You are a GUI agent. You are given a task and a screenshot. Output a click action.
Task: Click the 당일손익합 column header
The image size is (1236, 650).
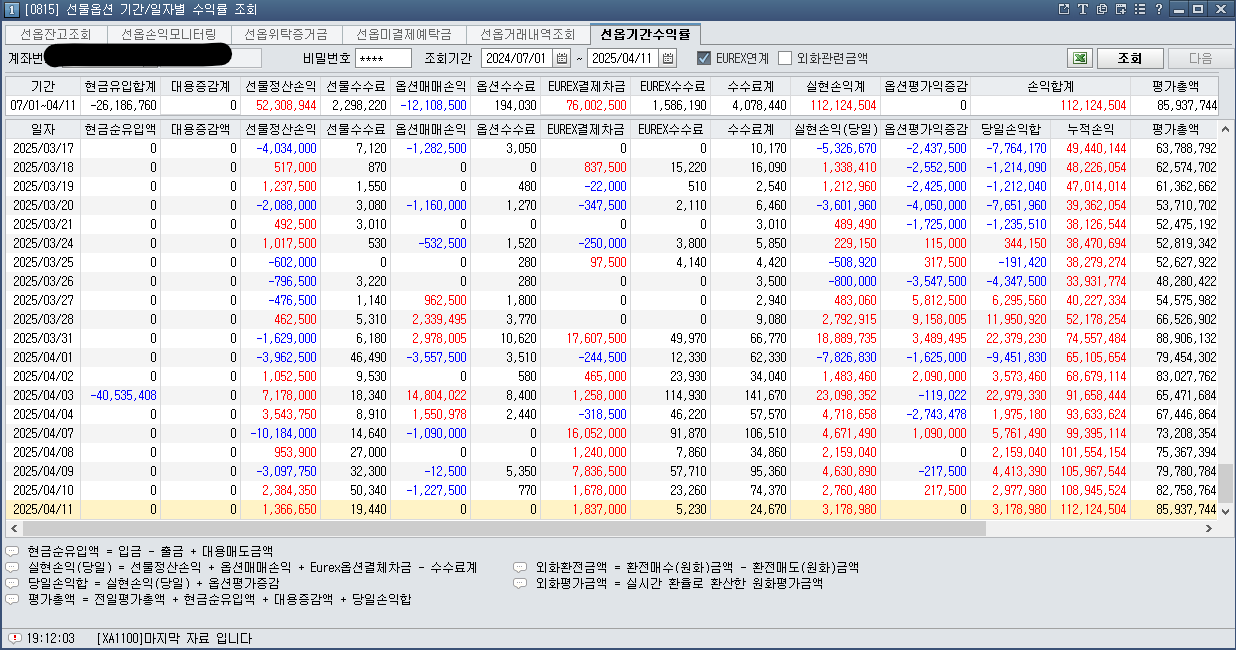[1010, 129]
